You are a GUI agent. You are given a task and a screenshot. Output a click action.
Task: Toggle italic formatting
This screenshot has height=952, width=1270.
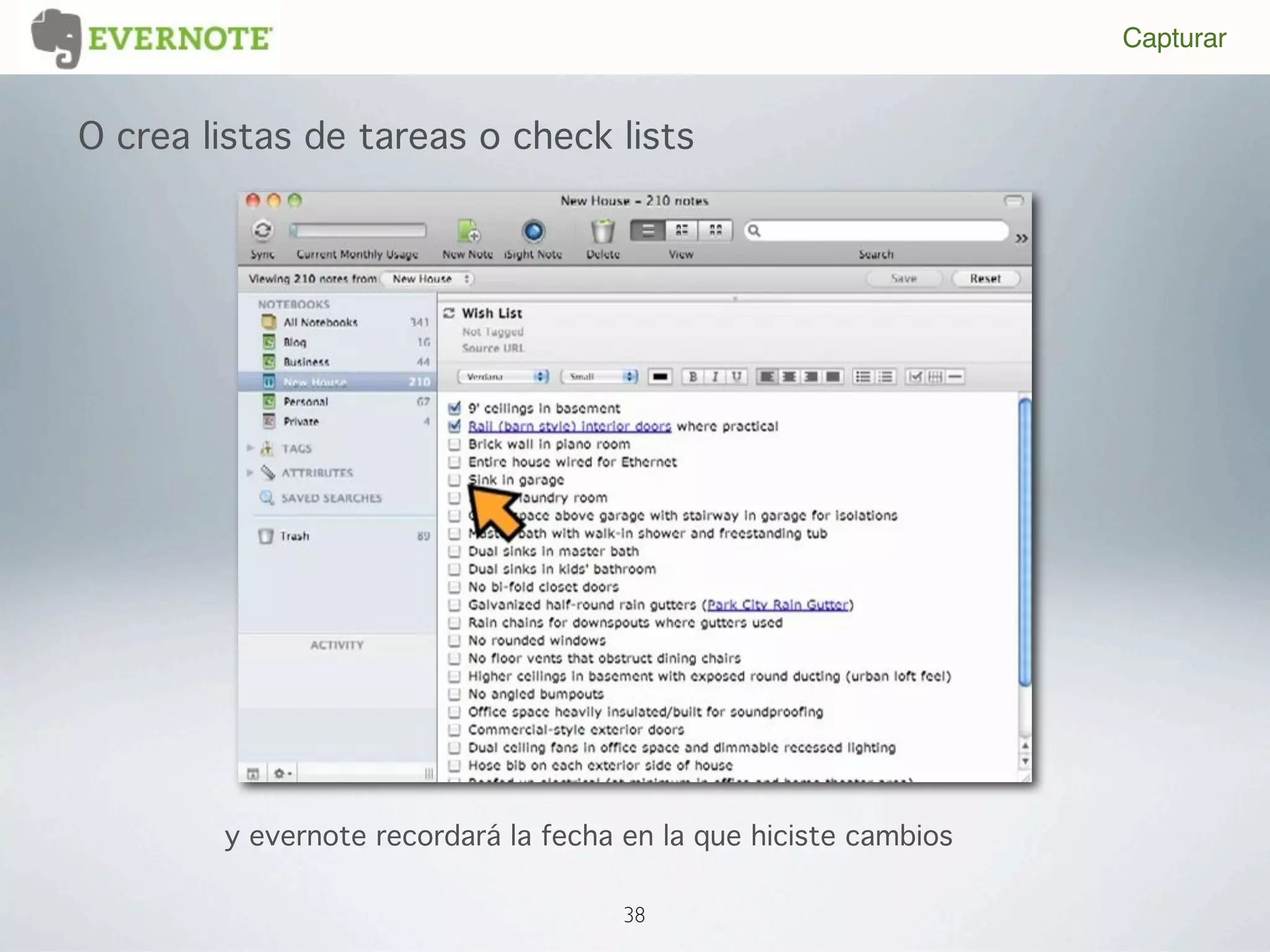715,376
